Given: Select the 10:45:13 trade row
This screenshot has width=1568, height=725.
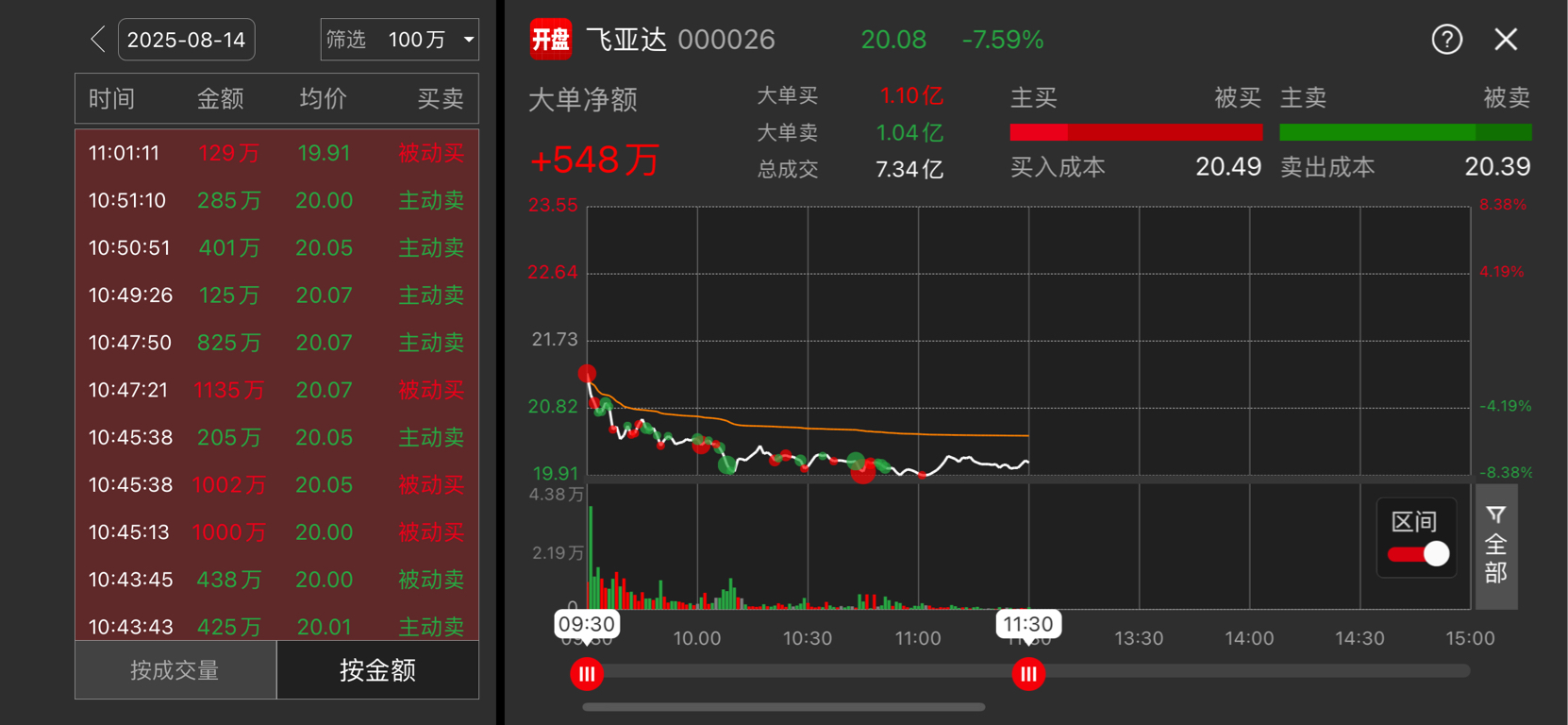Looking at the screenshot, I should coord(277,532).
